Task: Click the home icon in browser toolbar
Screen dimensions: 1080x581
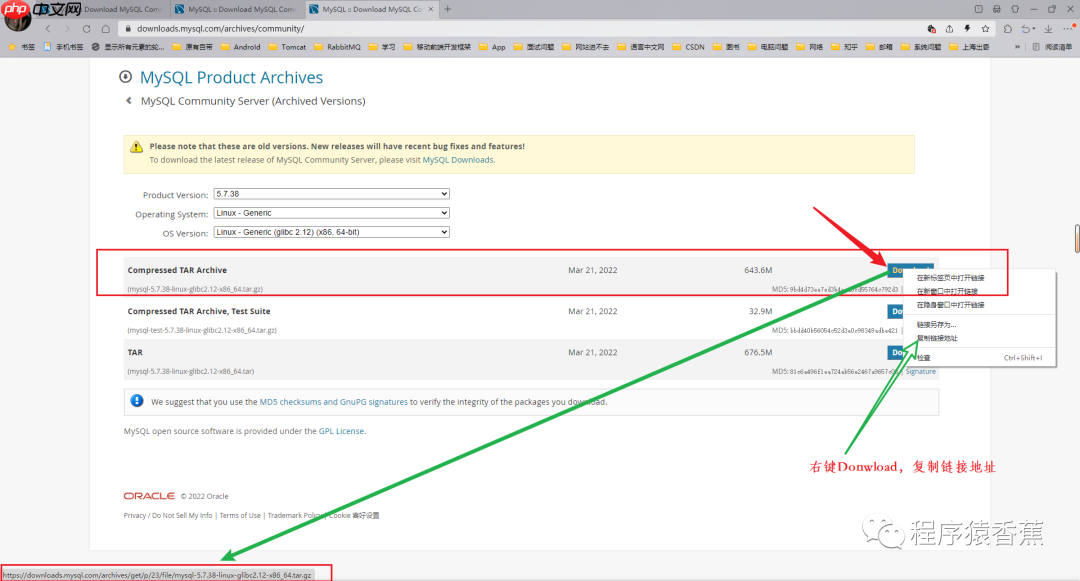Action: click(x=105, y=29)
